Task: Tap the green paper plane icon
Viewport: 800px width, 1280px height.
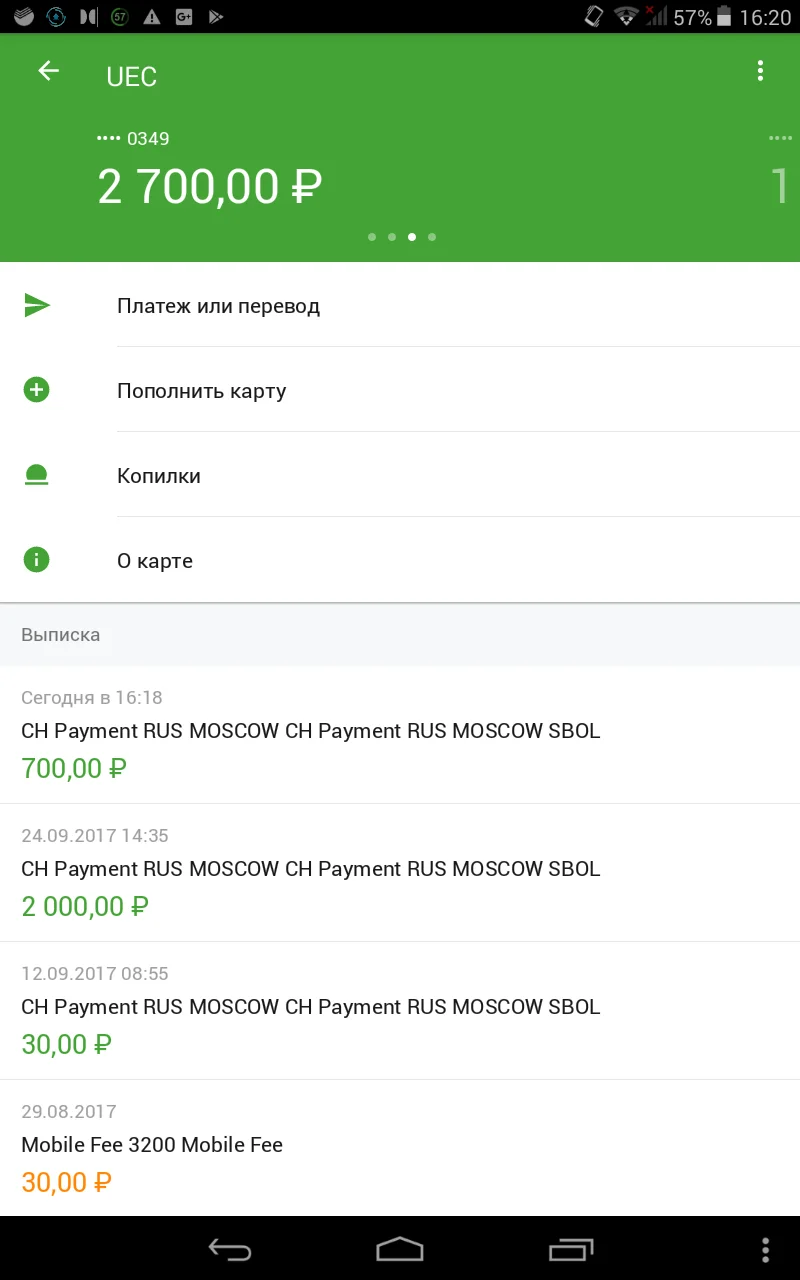Action: (x=37, y=306)
